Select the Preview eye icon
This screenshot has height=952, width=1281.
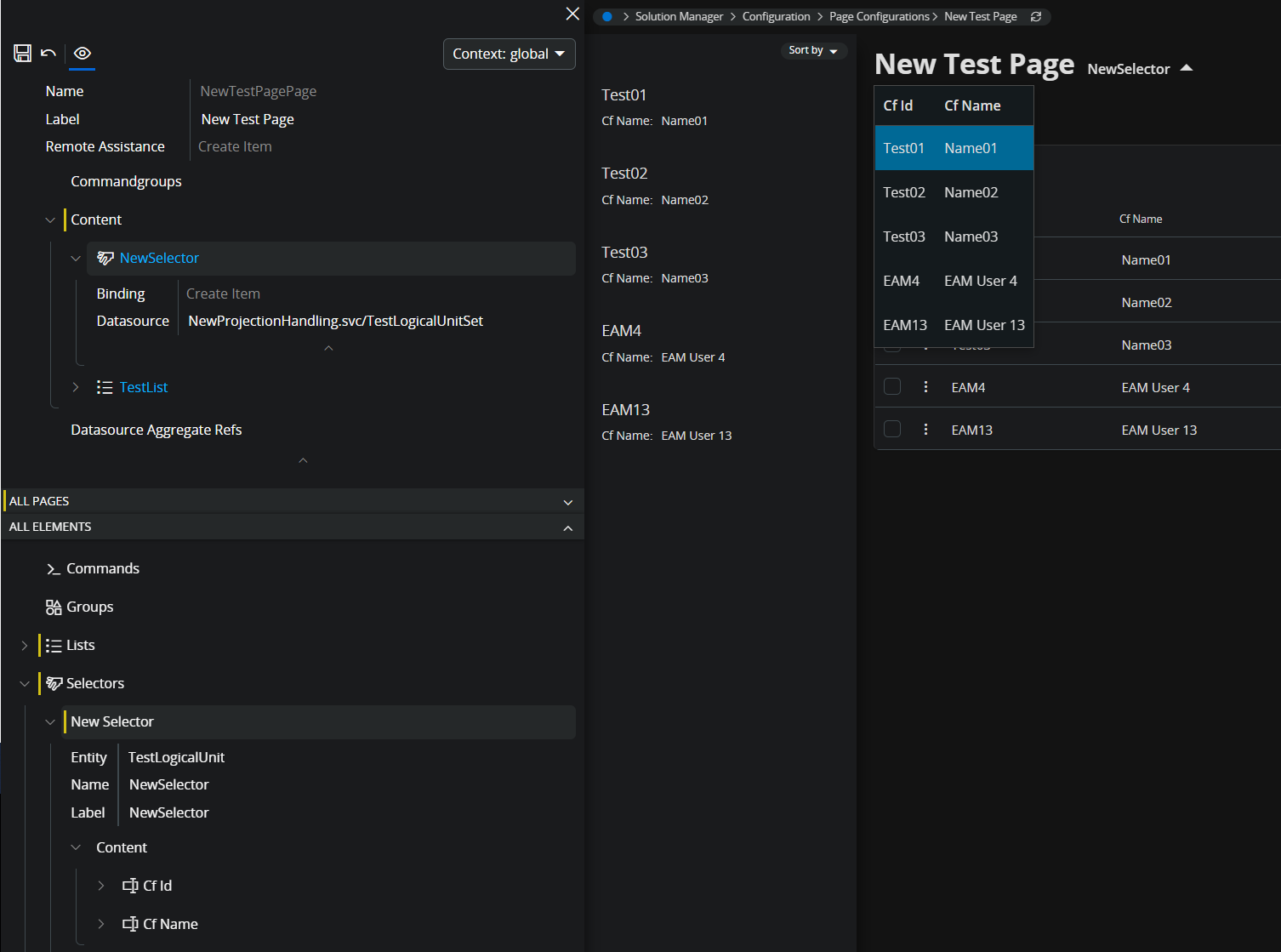point(82,53)
